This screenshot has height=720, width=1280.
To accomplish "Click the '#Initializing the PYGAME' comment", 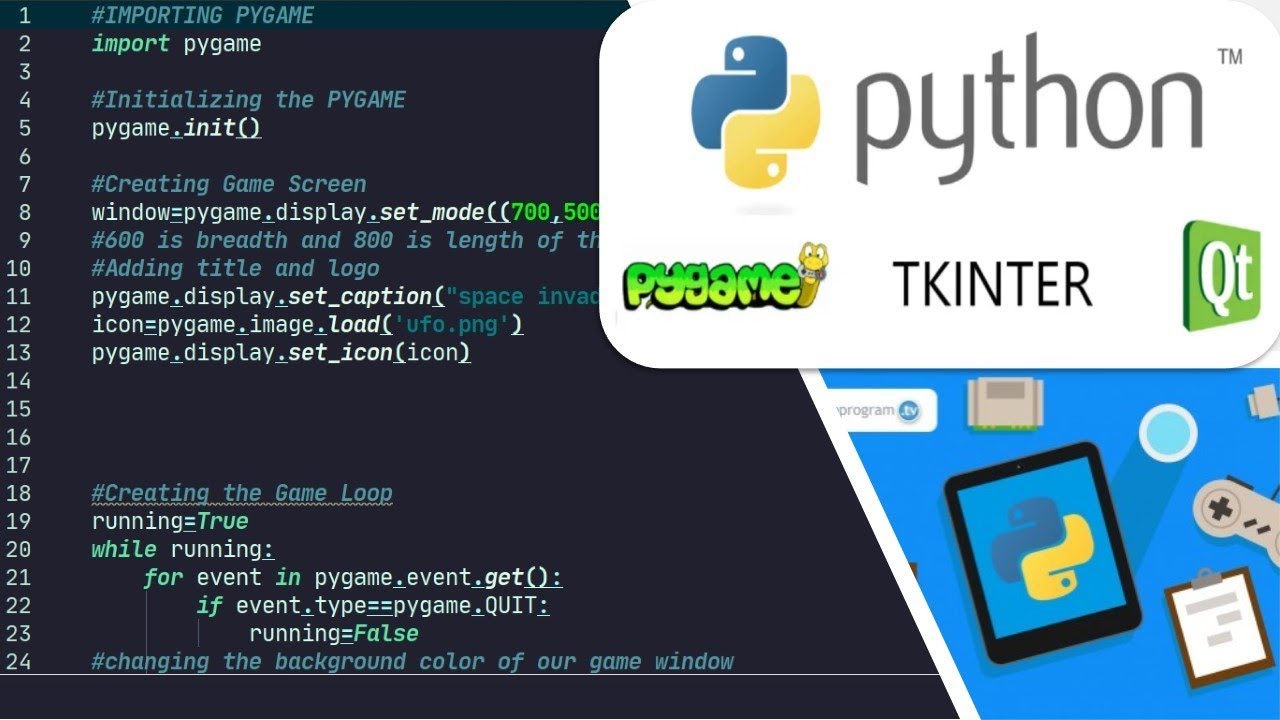I will pos(248,100).
